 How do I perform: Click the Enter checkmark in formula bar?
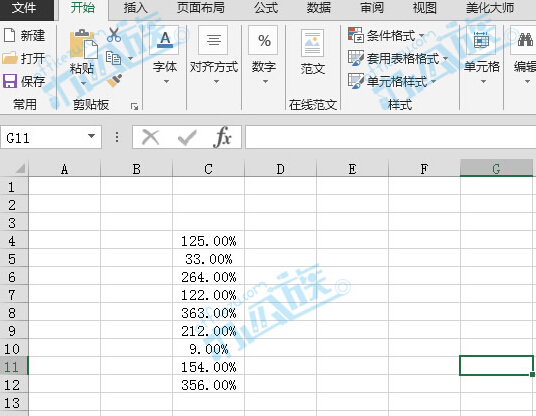coord(187,137)
